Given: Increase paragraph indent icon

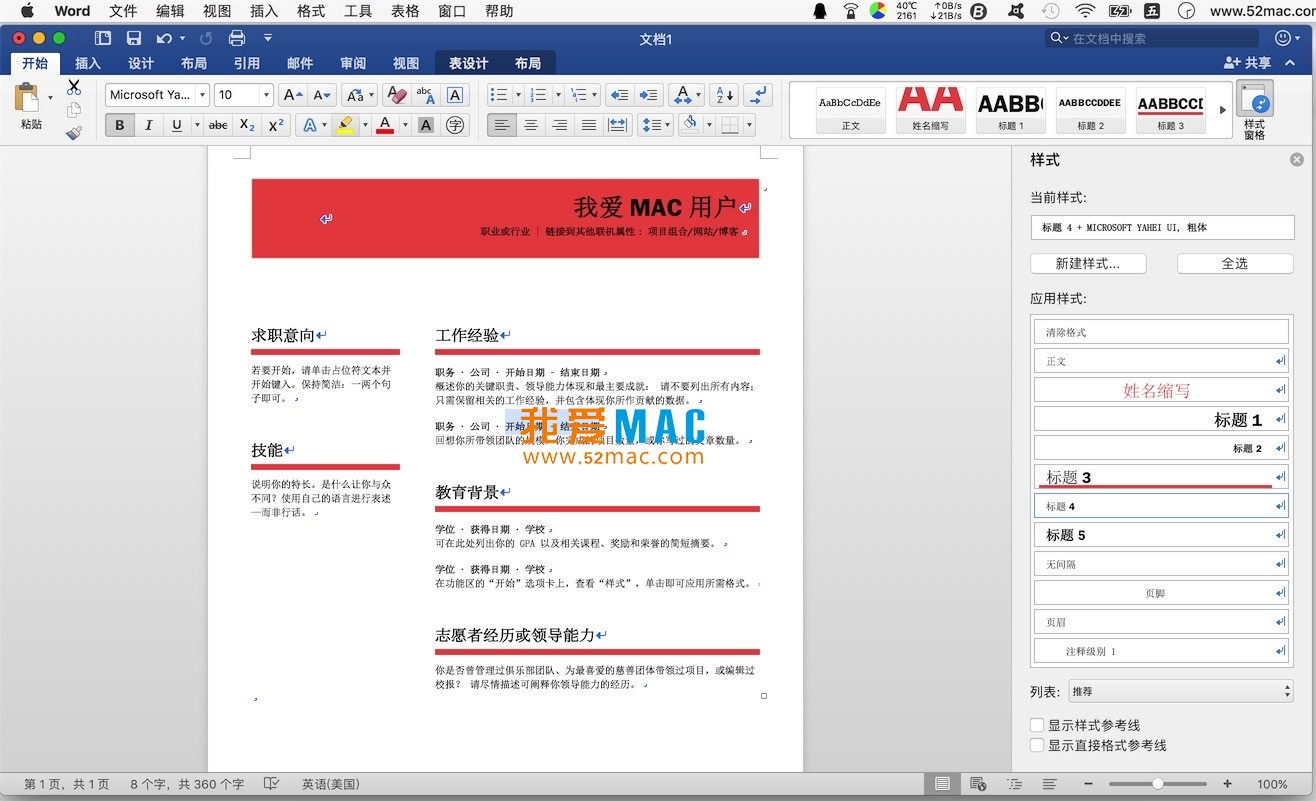Looking at the screenshot, I should point(648,95).
